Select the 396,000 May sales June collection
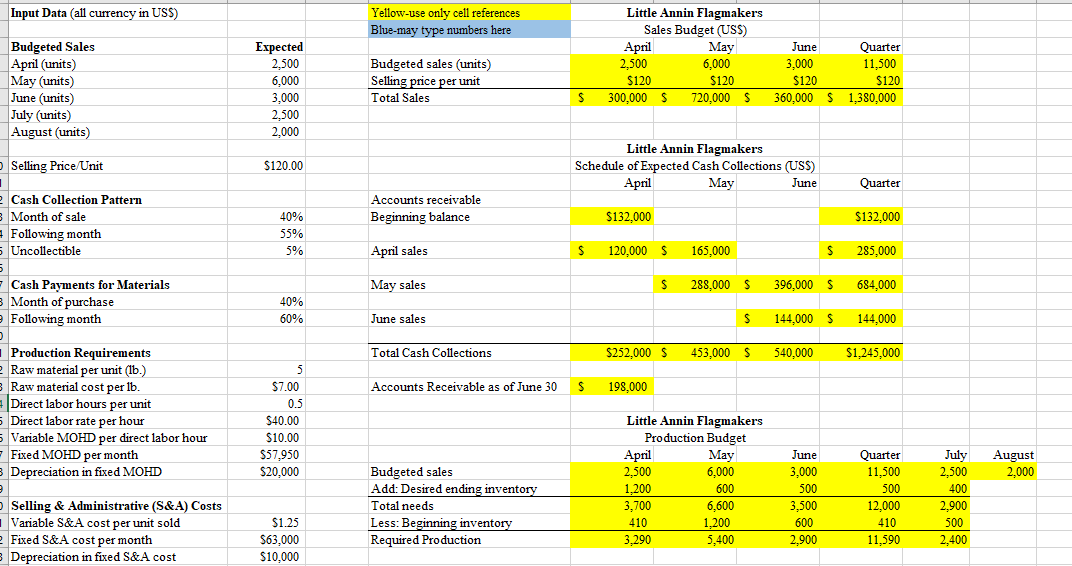Image resolution: width=1072 pixels, height=566 pixels. [779, 284]
